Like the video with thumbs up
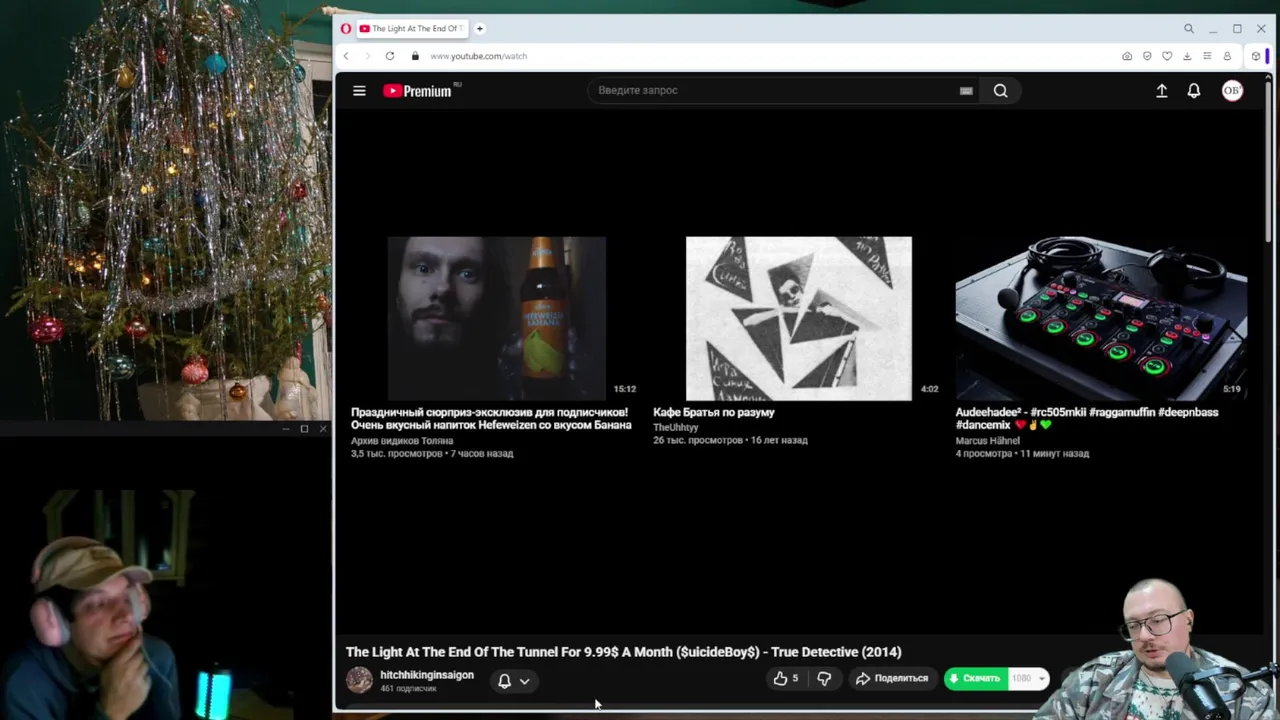Viewport: 1280px width, 720px height. tap(786, 679)
